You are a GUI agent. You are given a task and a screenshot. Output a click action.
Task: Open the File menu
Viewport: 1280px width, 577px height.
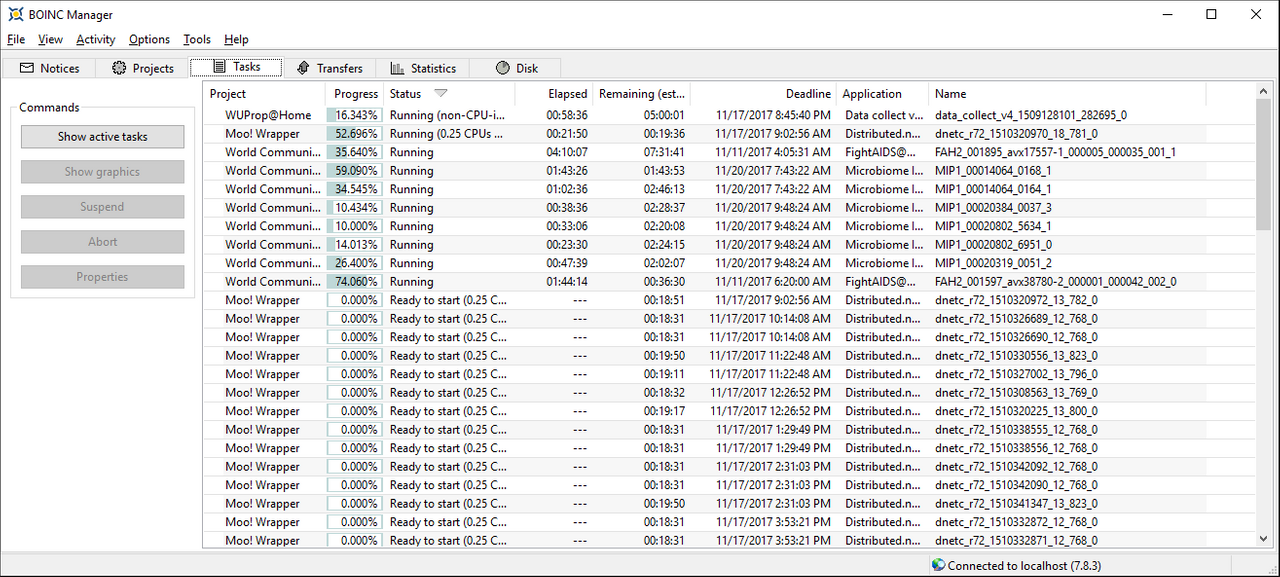pyautogui.click(x=16, y=39)
